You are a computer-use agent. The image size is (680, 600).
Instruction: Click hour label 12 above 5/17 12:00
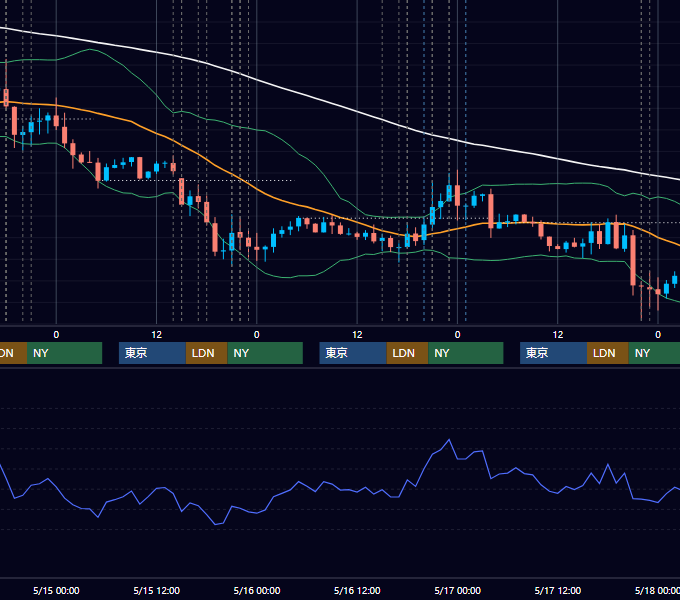point(558,335)
